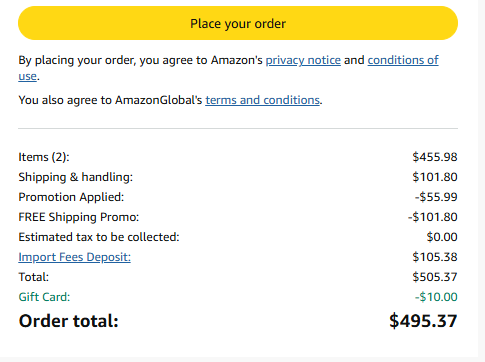Select the Promotion Applied label

[x=71, y=197]
